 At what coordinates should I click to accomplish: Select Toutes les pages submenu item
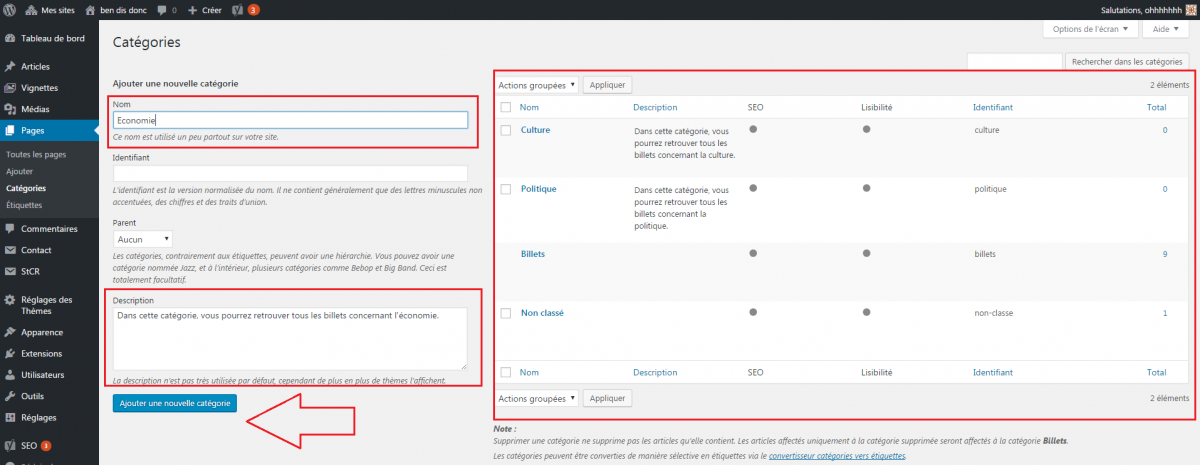pos(36,155)
